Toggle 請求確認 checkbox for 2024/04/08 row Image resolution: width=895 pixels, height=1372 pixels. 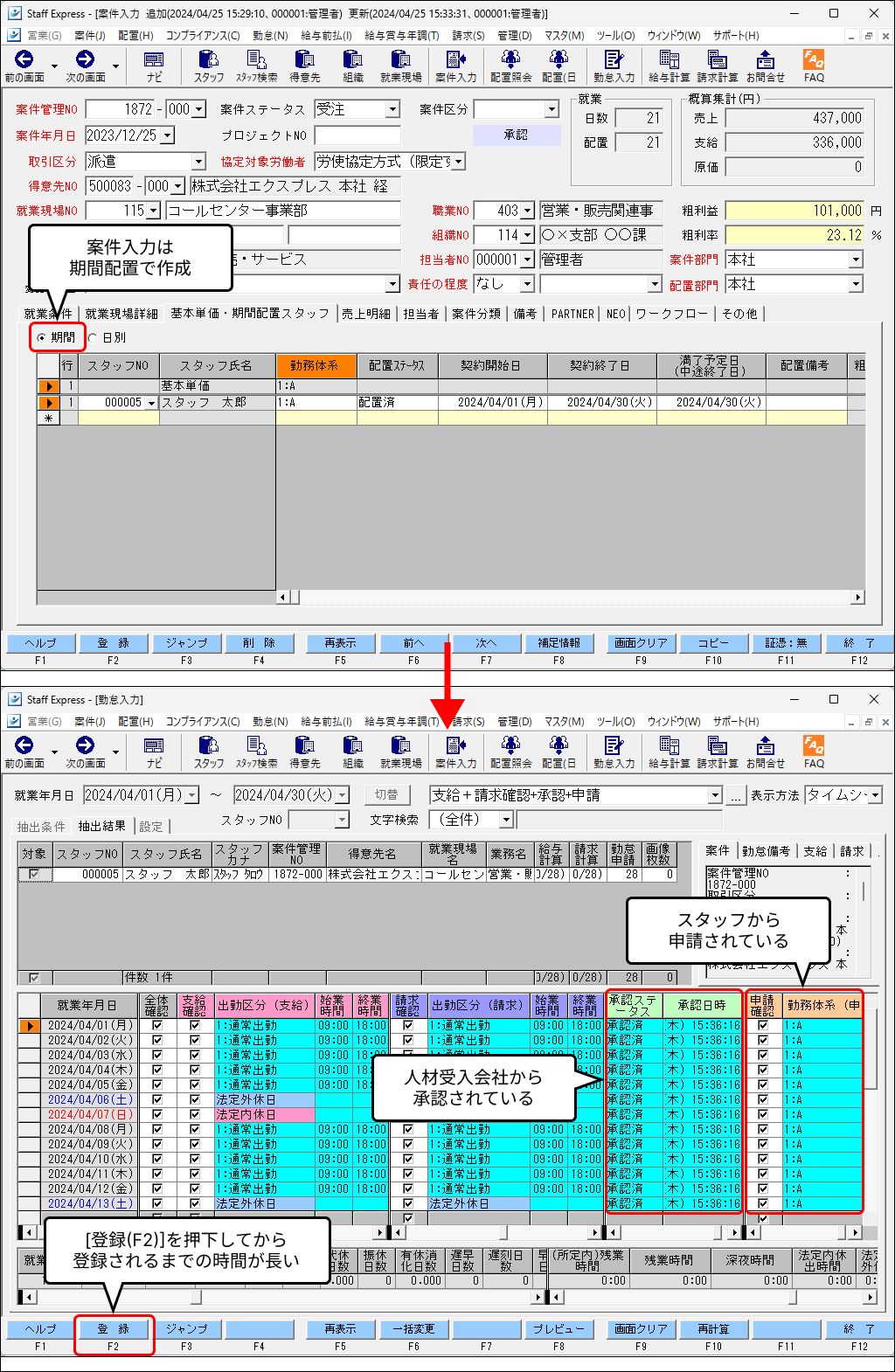pyautogui.click(x=407, y=1130)
